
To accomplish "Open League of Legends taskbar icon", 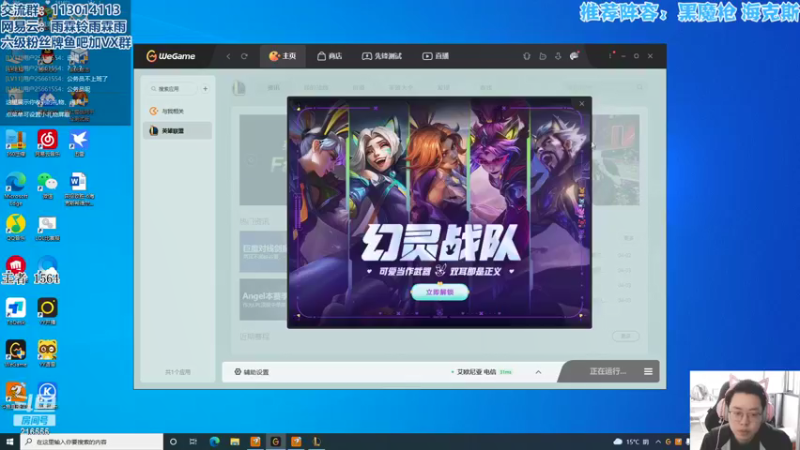I will [316, 442].
